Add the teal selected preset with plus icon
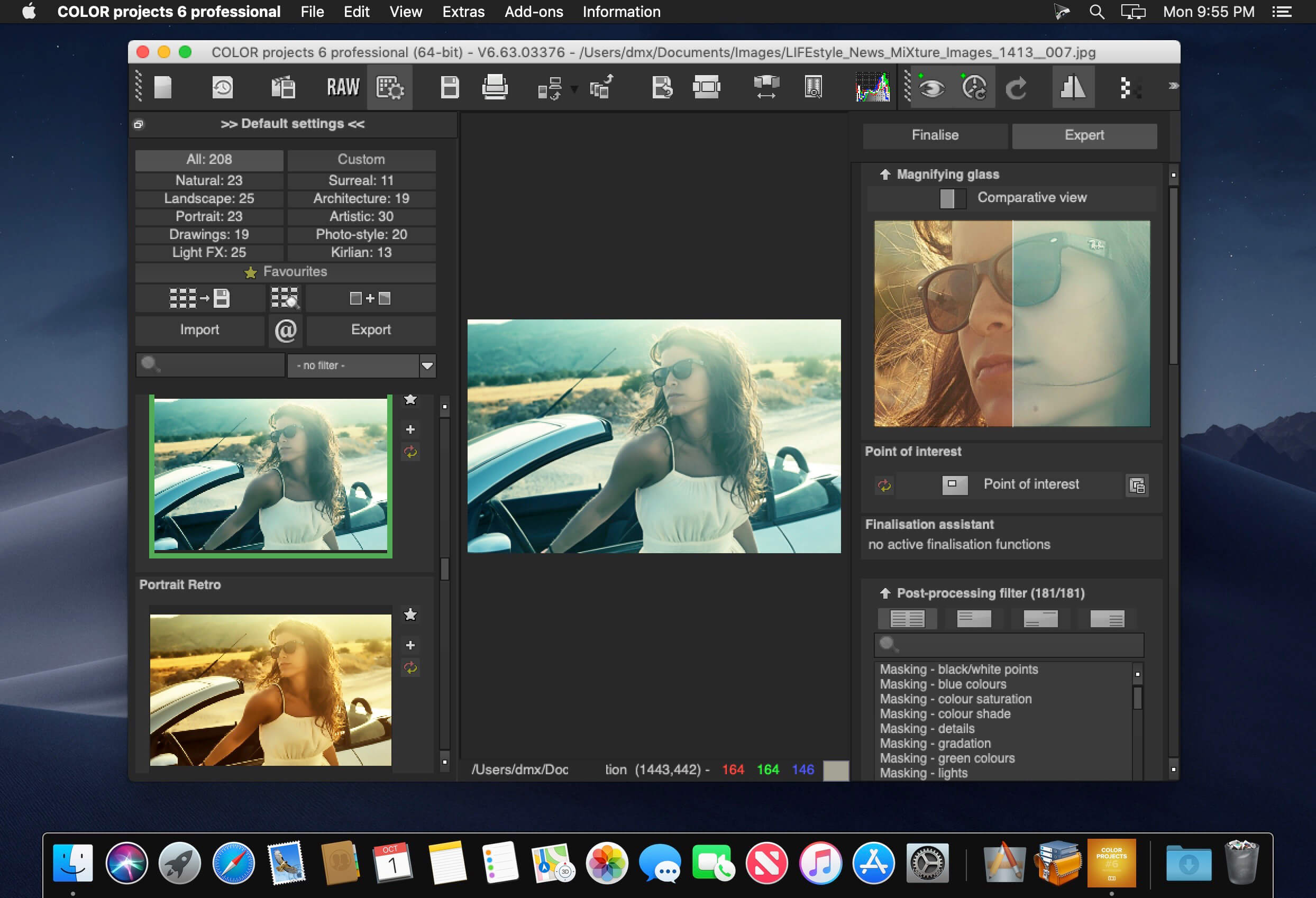1316x898 pixels. pyautogui.click(x=410, y=430)
